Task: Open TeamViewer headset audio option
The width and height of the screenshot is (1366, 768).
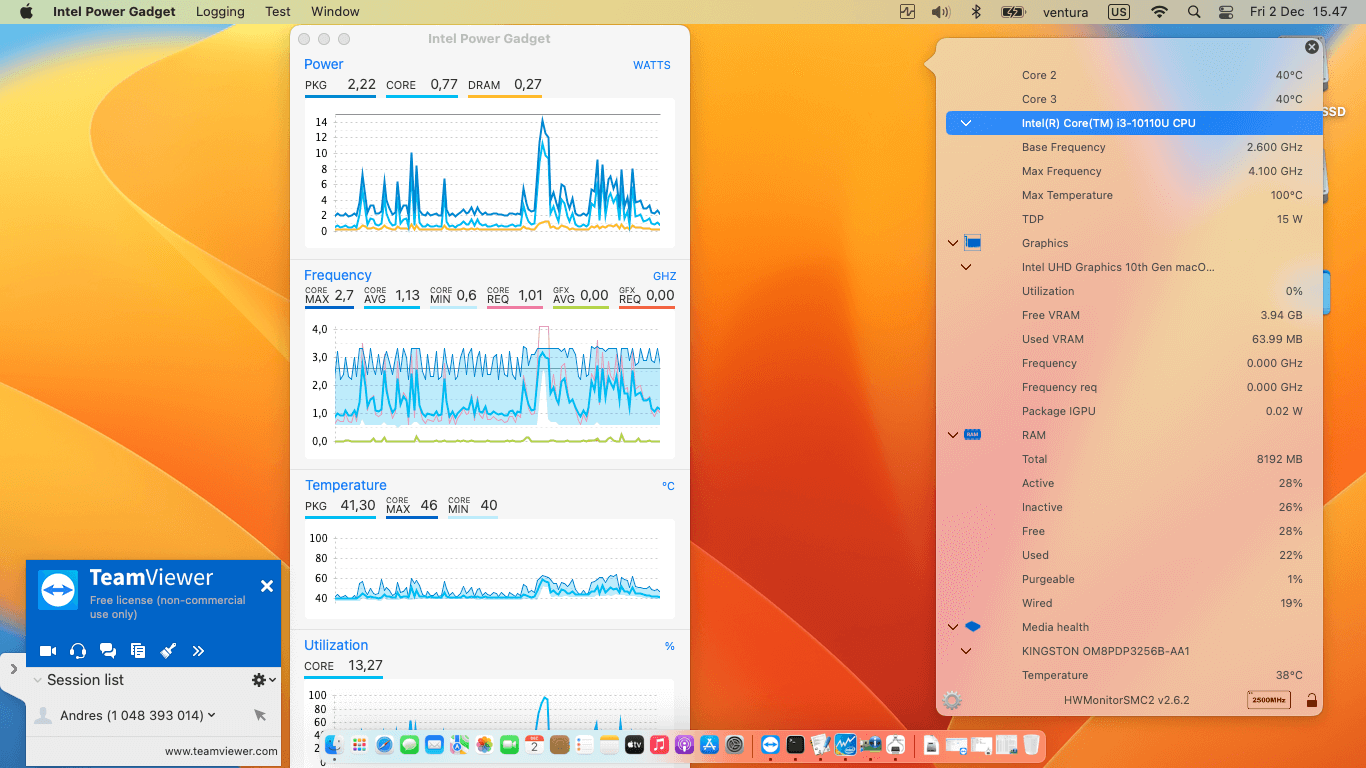Action: pos(78,651)
